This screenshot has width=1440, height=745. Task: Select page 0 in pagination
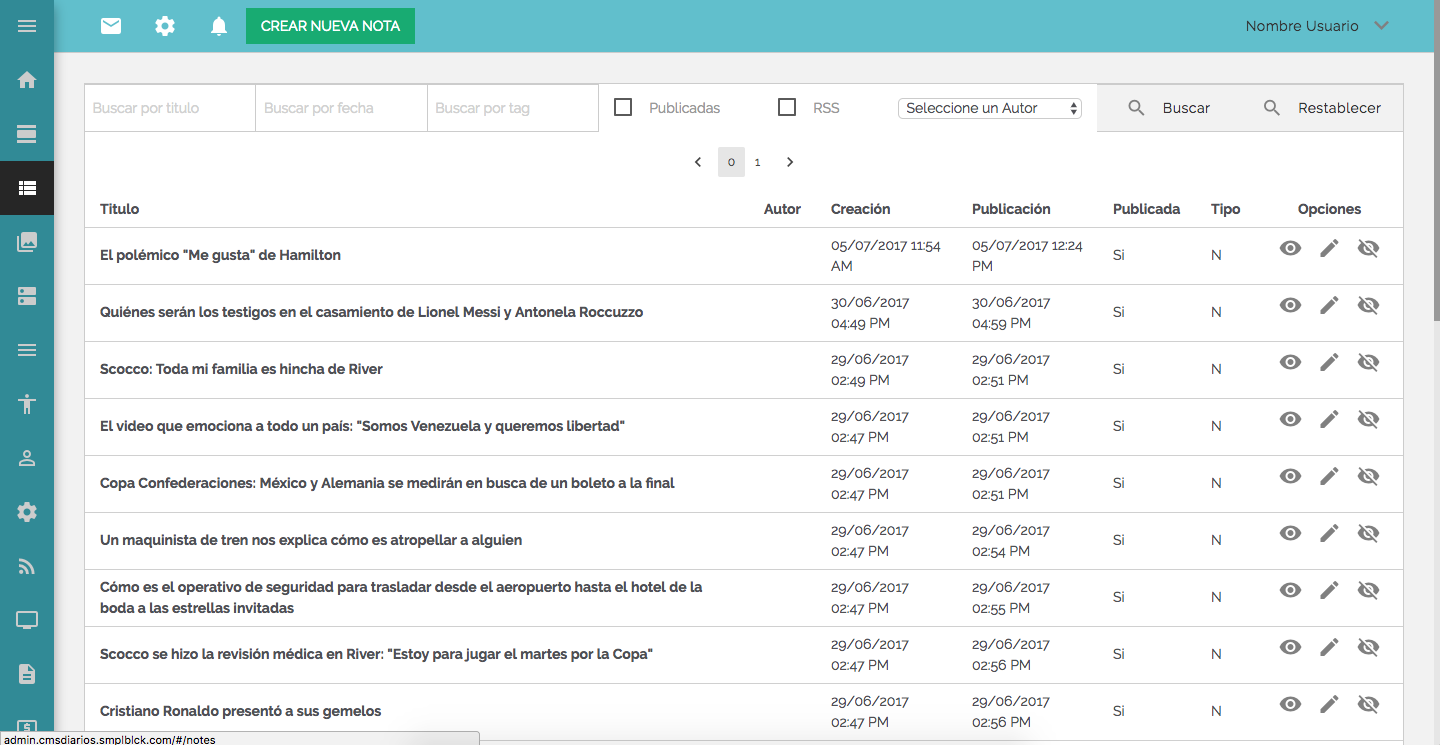(731, 162)
